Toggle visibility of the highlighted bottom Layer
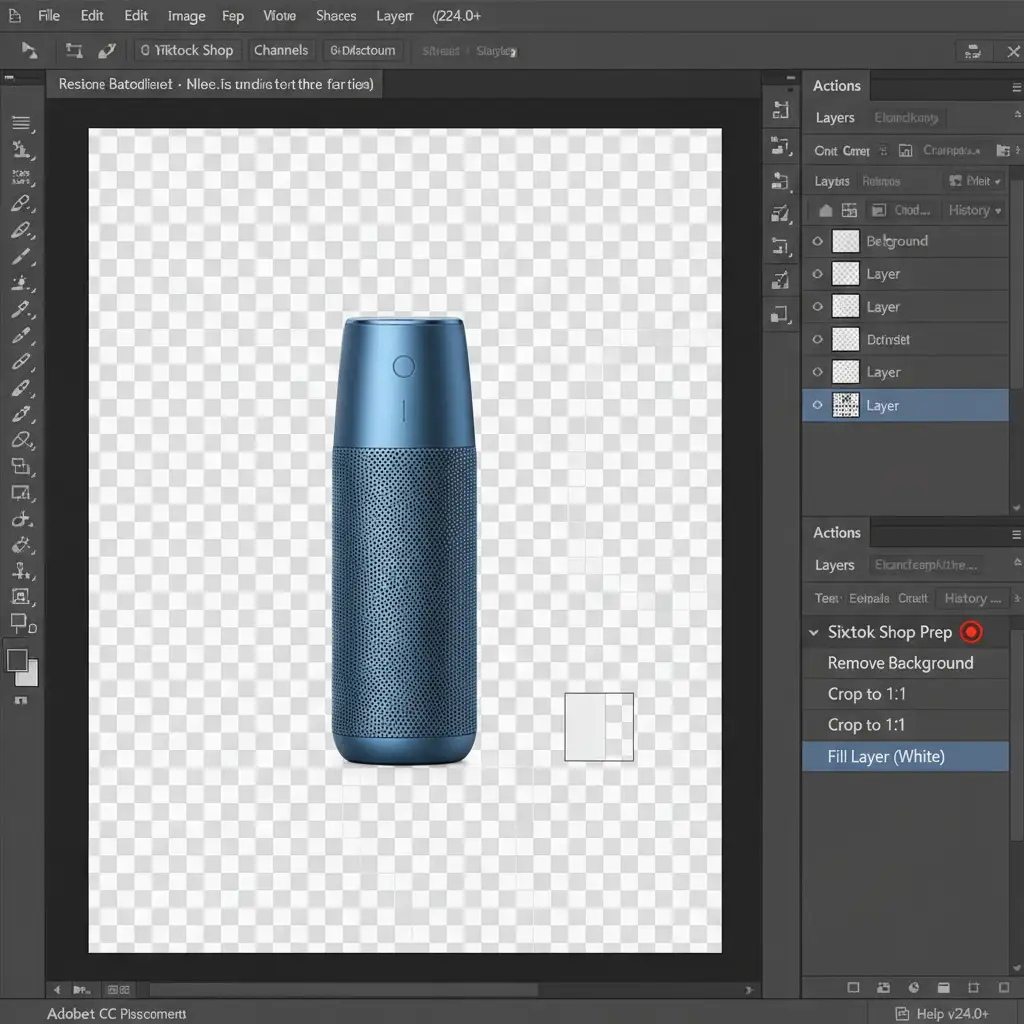Screen dimensions: 1024x1024 click(818, 405)
